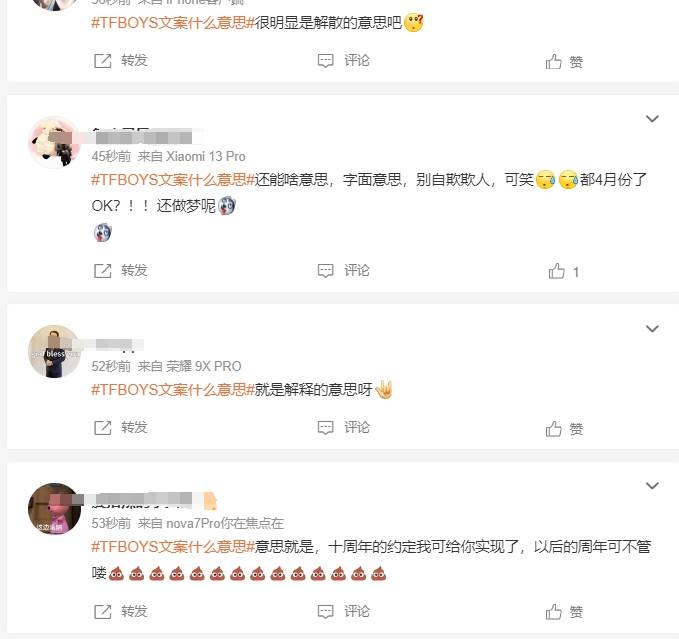This screenshot has width=679, height=639.
Task: Like the '就是解释的意思呀' post
Action: [564, 429]
